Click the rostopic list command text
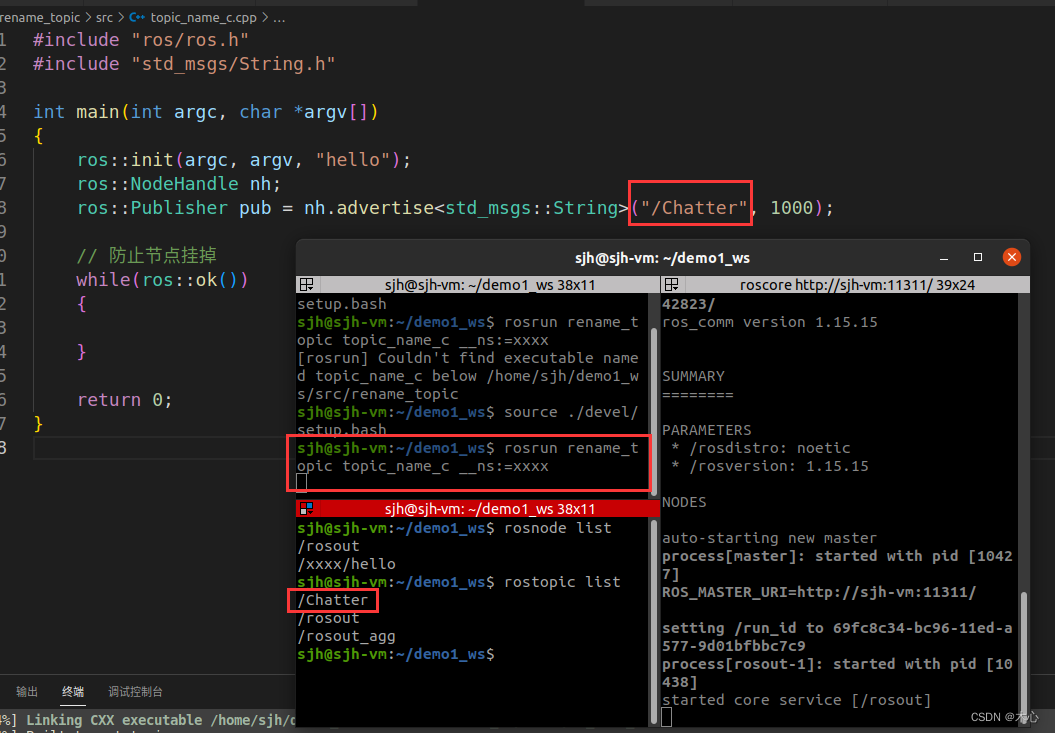This screenshot has height=733, width=1055. (562, 582)
